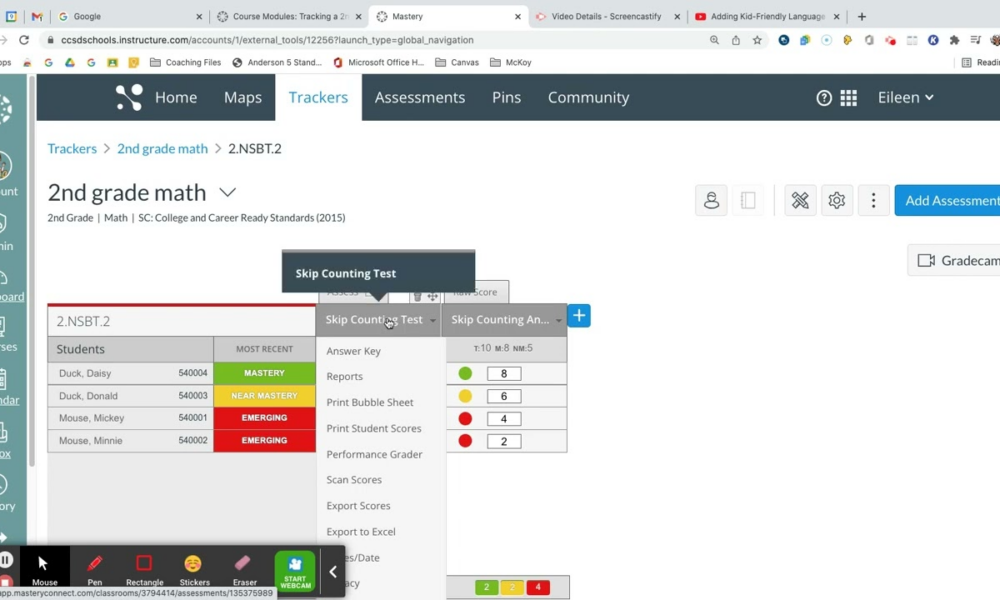This screenshot has height=600, width=1000.
Task: Expand the 2nd grade math title dropdown
Action: 228,192
